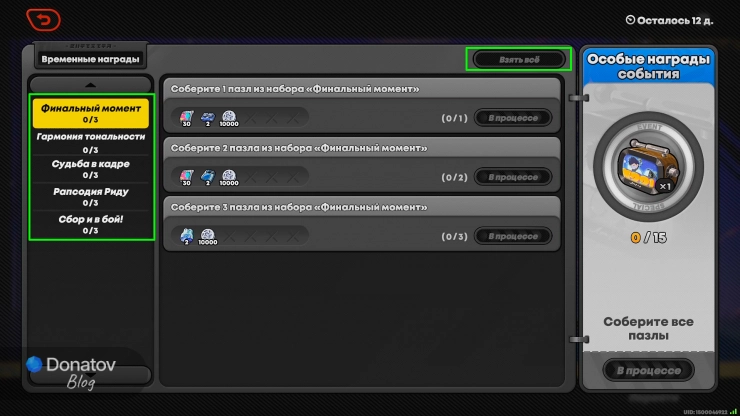This screenshot has width=740, height=416.
Task: Click the Взять всё button
Action: [x=519, y=59]
